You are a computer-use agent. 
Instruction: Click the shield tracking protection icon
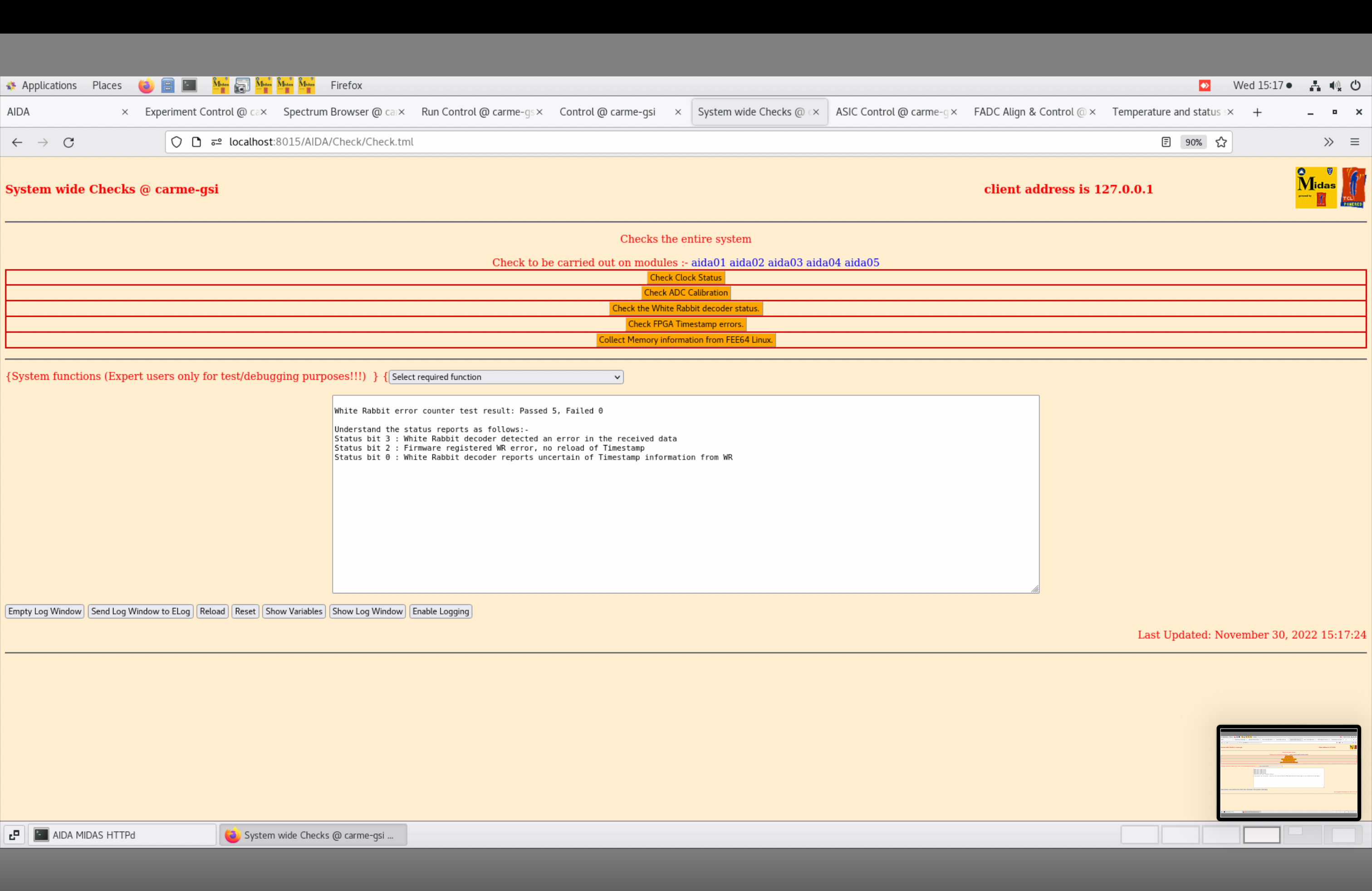point(176,142)
